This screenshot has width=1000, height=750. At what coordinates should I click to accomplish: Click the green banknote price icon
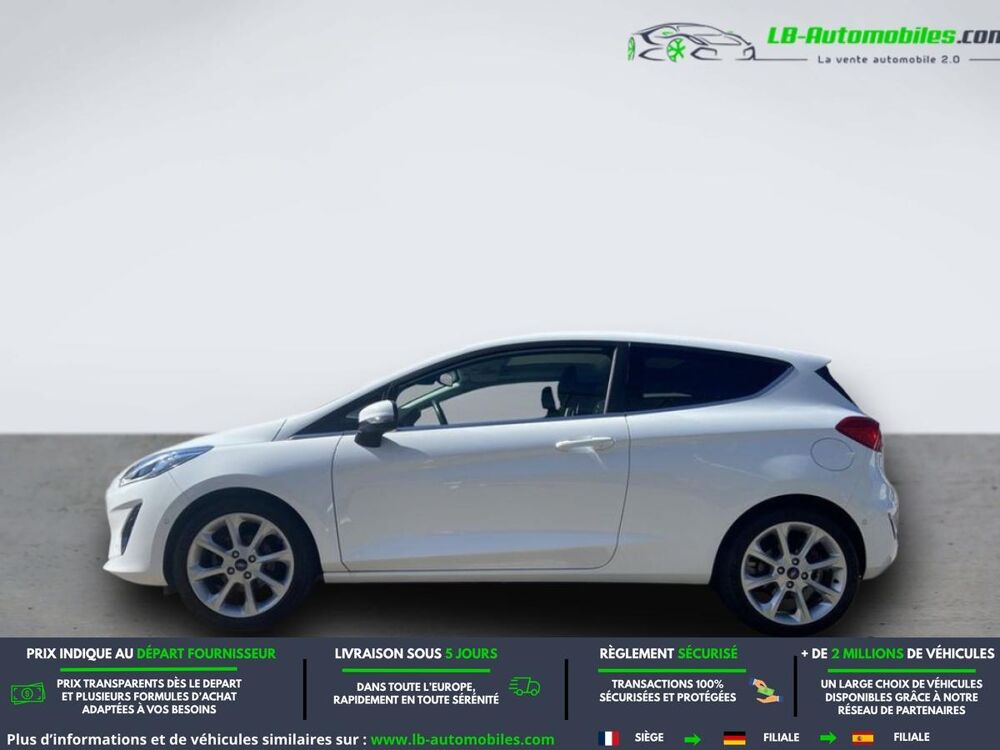28,693
